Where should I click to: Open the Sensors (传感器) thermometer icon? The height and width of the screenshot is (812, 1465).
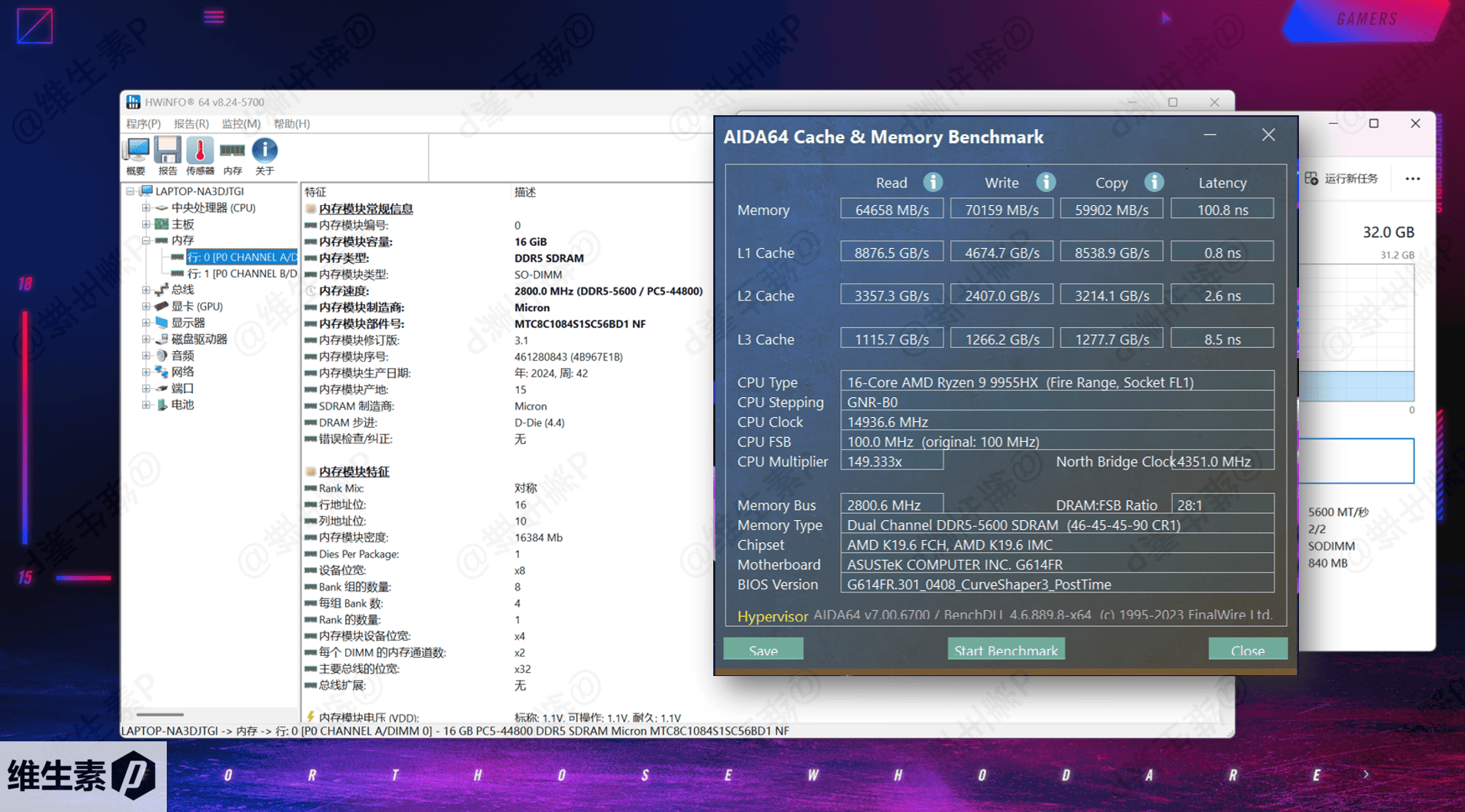point(200,151)
